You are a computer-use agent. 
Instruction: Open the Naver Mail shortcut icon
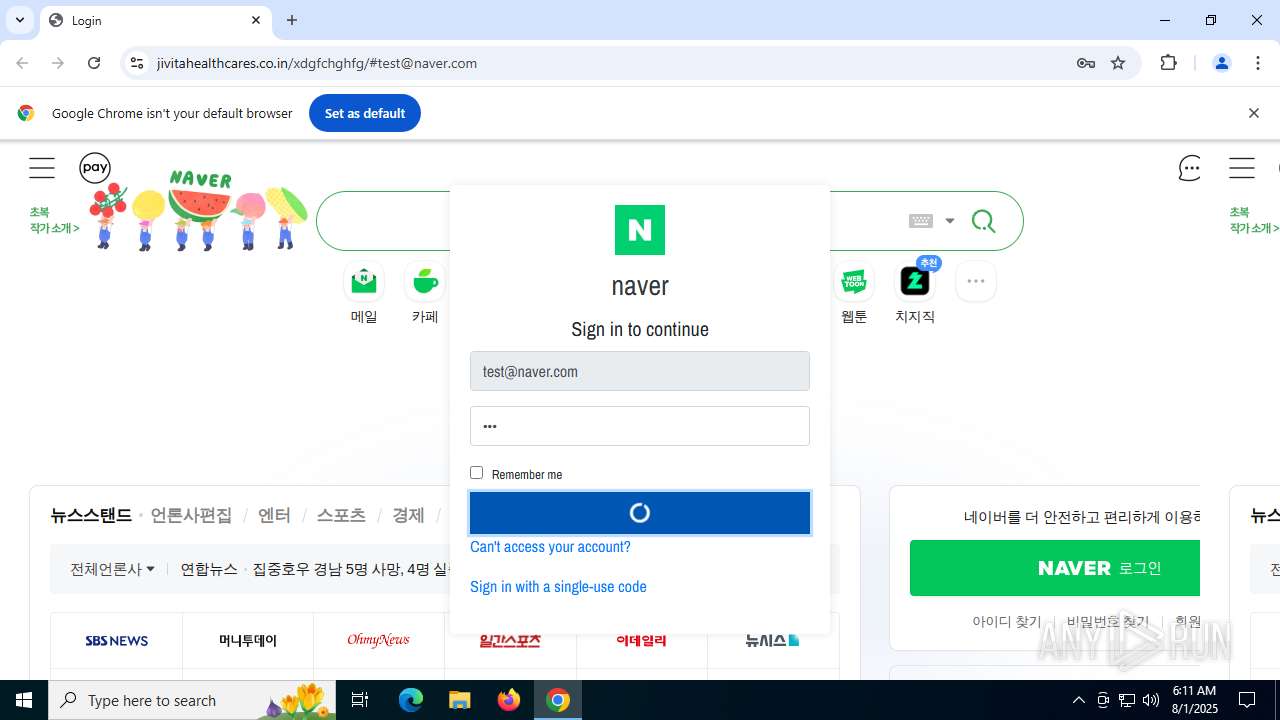364,282
